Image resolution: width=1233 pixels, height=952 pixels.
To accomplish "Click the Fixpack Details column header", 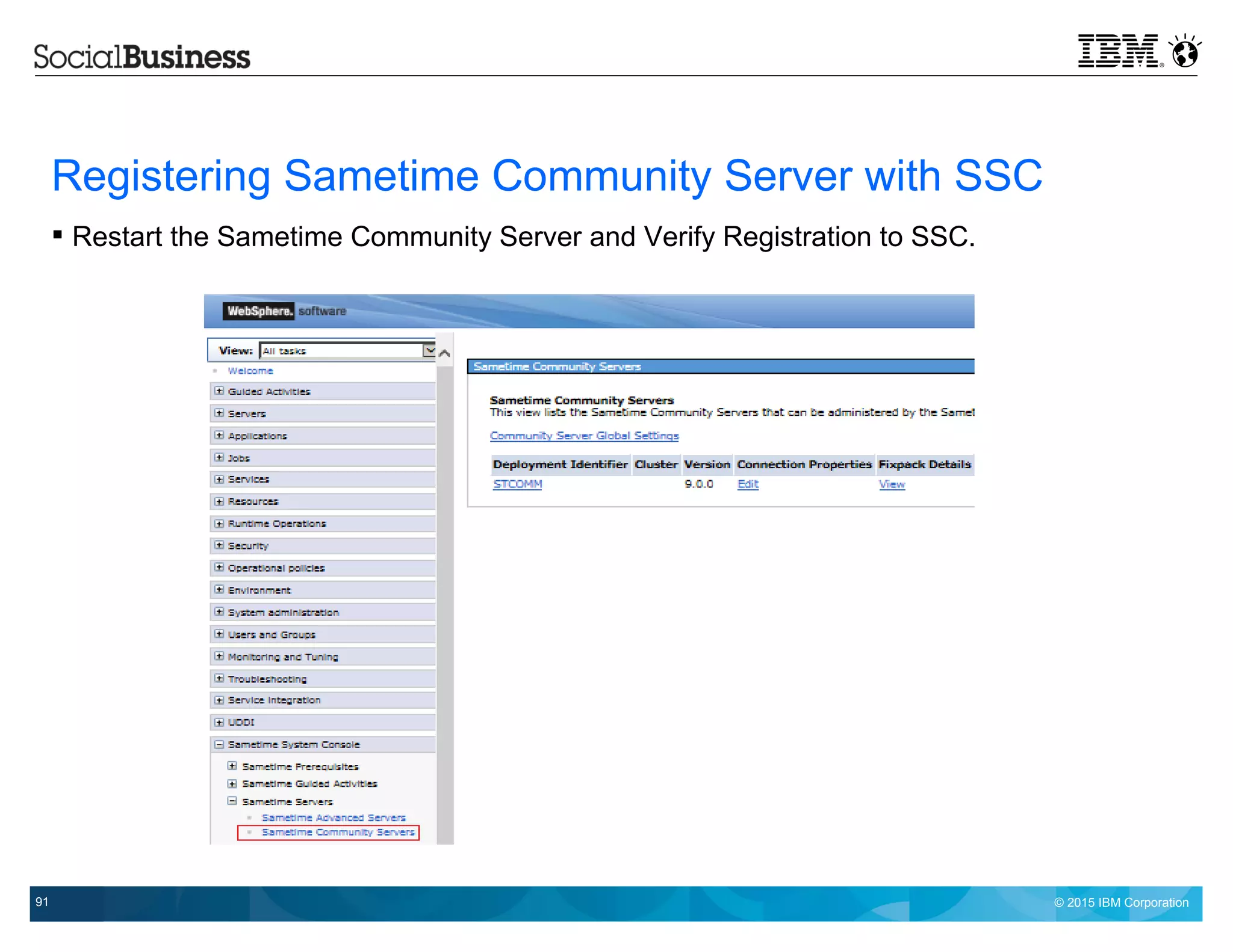I will pos(925,465).
